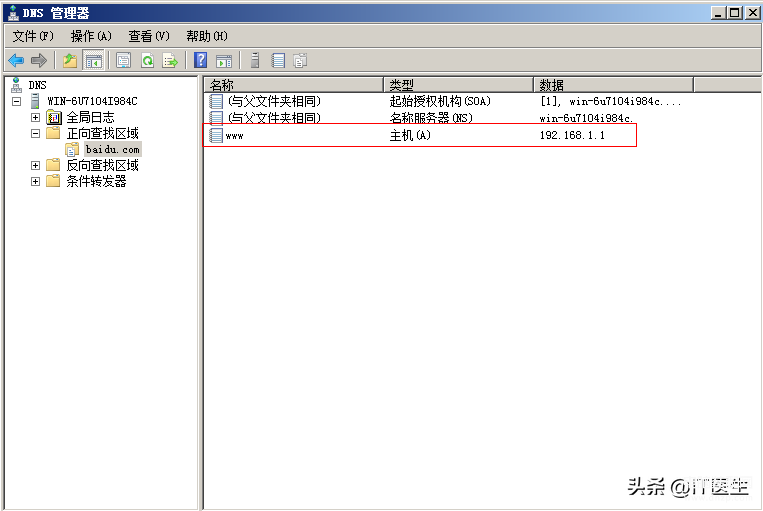Click the 名称服务器(NS) type cell
763x511 pixels.
431,118
